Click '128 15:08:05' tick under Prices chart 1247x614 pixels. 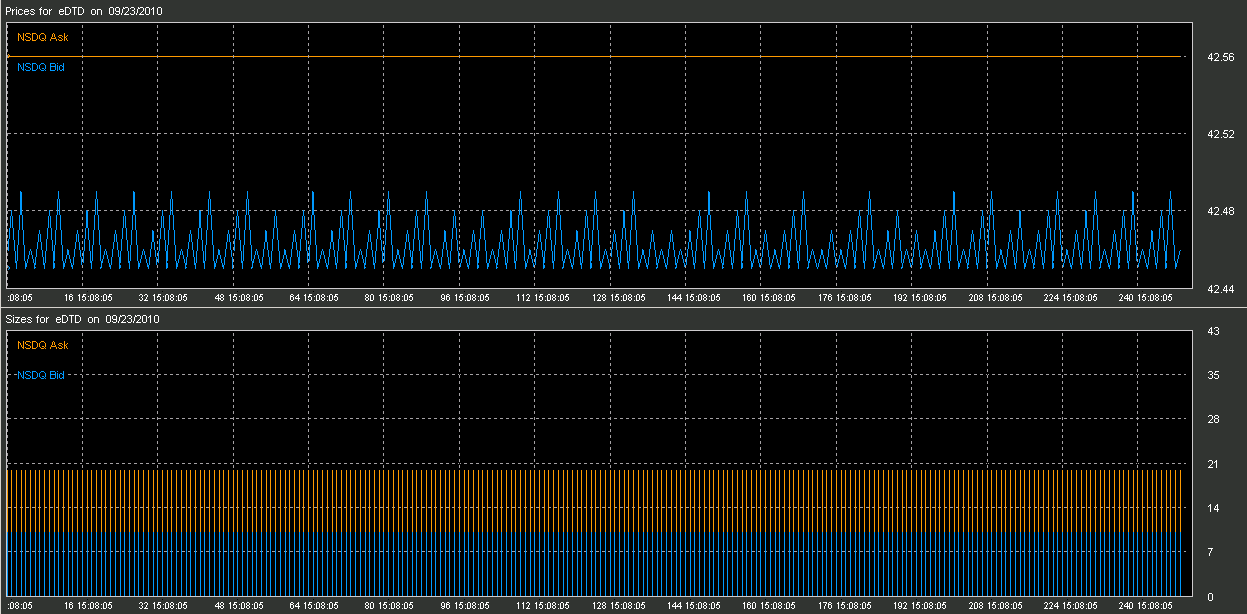pyautogui.click(x=618, y=298)
